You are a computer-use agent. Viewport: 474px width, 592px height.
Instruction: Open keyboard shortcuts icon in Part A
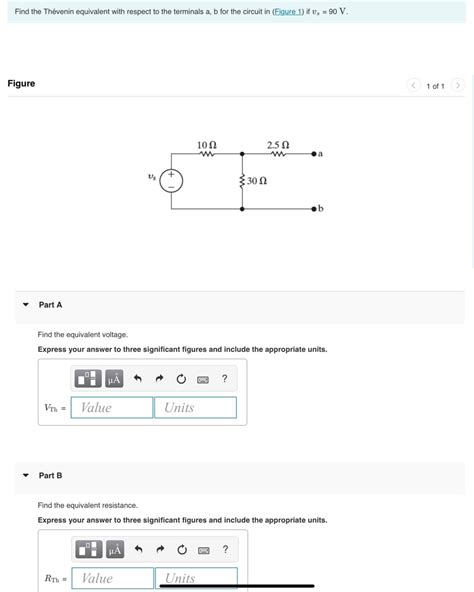coord(203,380)
